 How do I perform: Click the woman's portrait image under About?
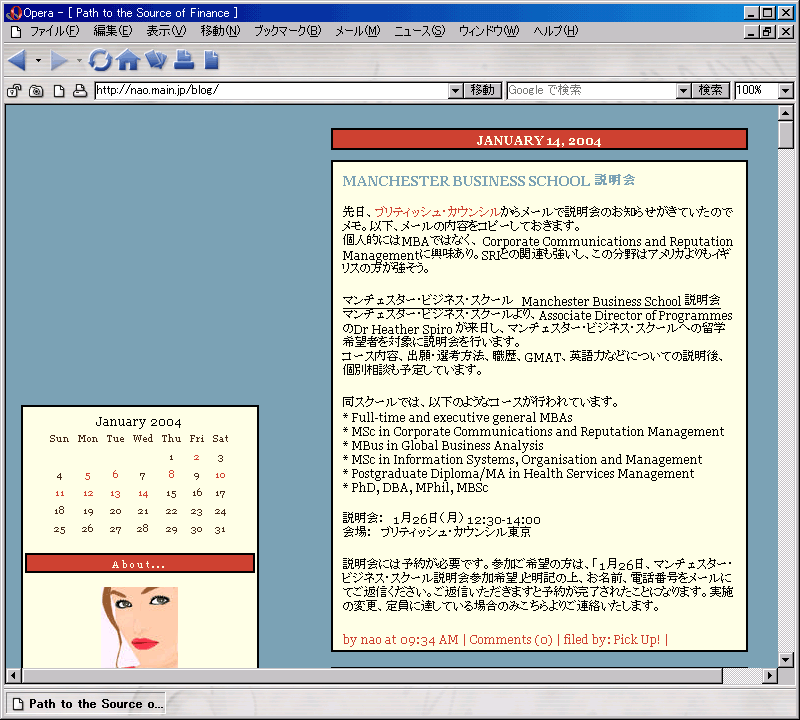[x=139, y=627]
